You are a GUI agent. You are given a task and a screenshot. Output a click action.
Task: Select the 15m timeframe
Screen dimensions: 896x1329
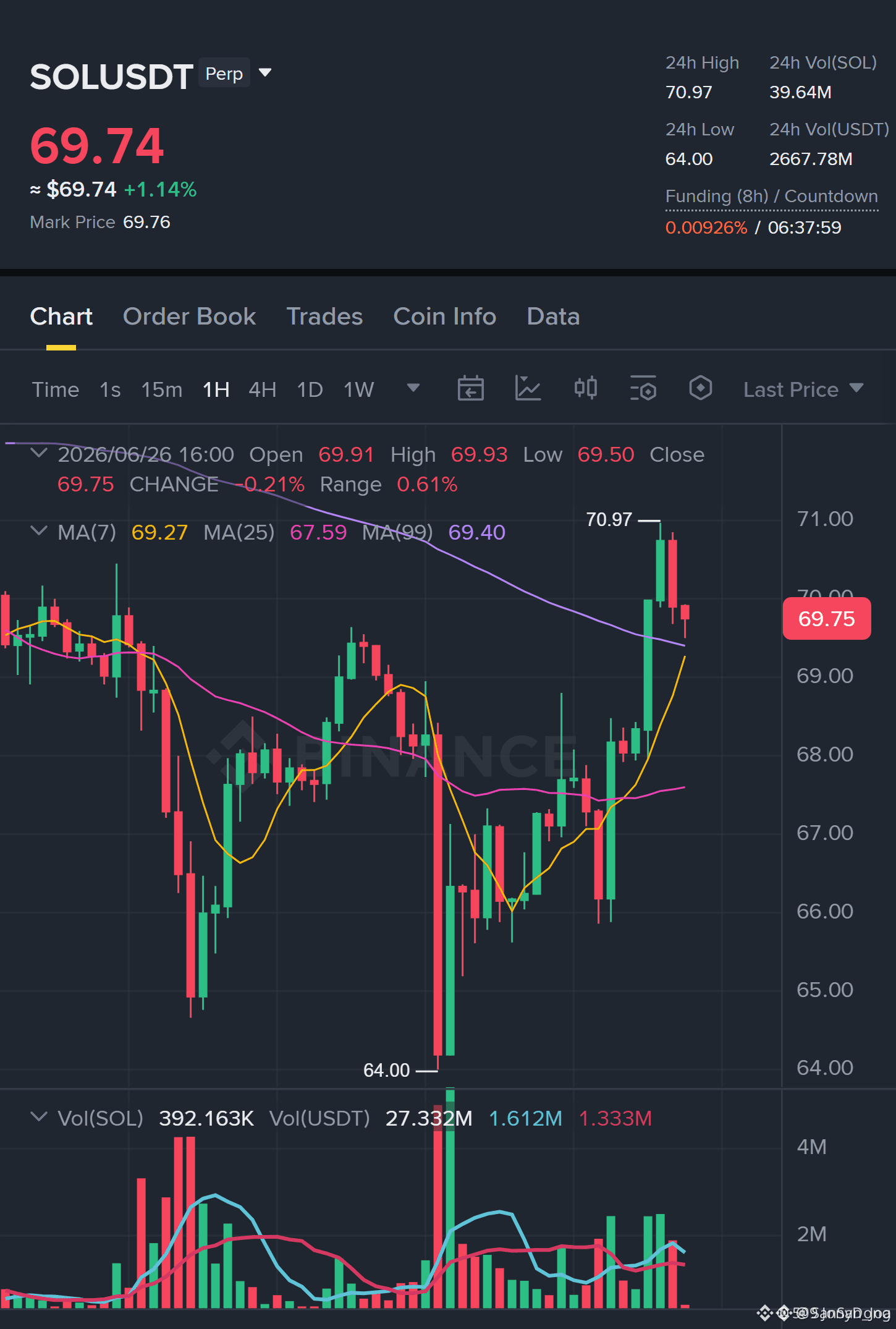(x=162, y=390)
